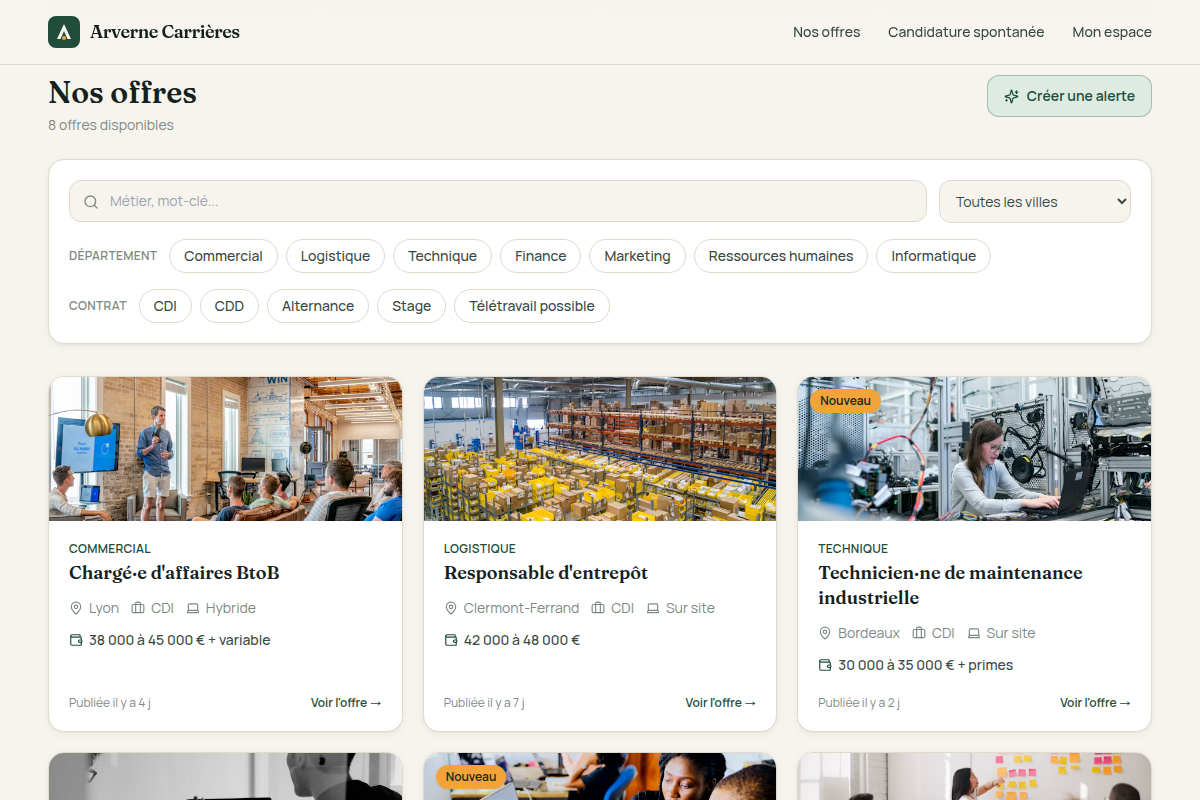The image size is (1200, 800).
Task: Click the Métier, mot-clé search field
Action: coord(498,202)
